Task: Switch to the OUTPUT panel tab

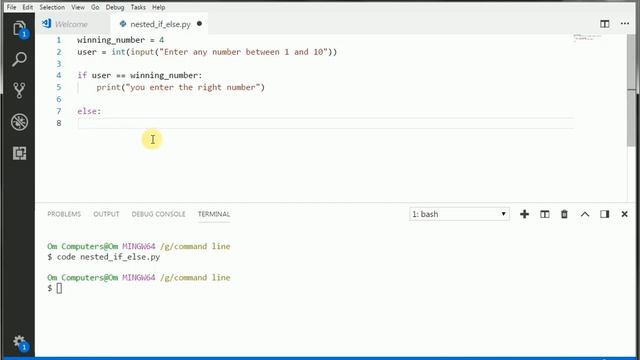Action: point(106,214)
